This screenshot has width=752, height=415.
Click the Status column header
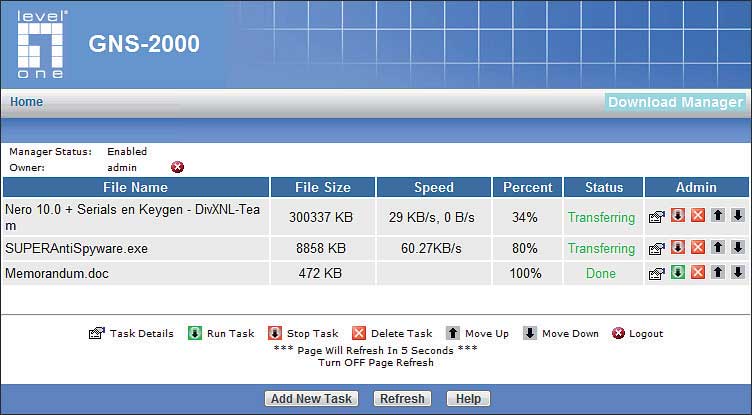click(x=604, y=187)
